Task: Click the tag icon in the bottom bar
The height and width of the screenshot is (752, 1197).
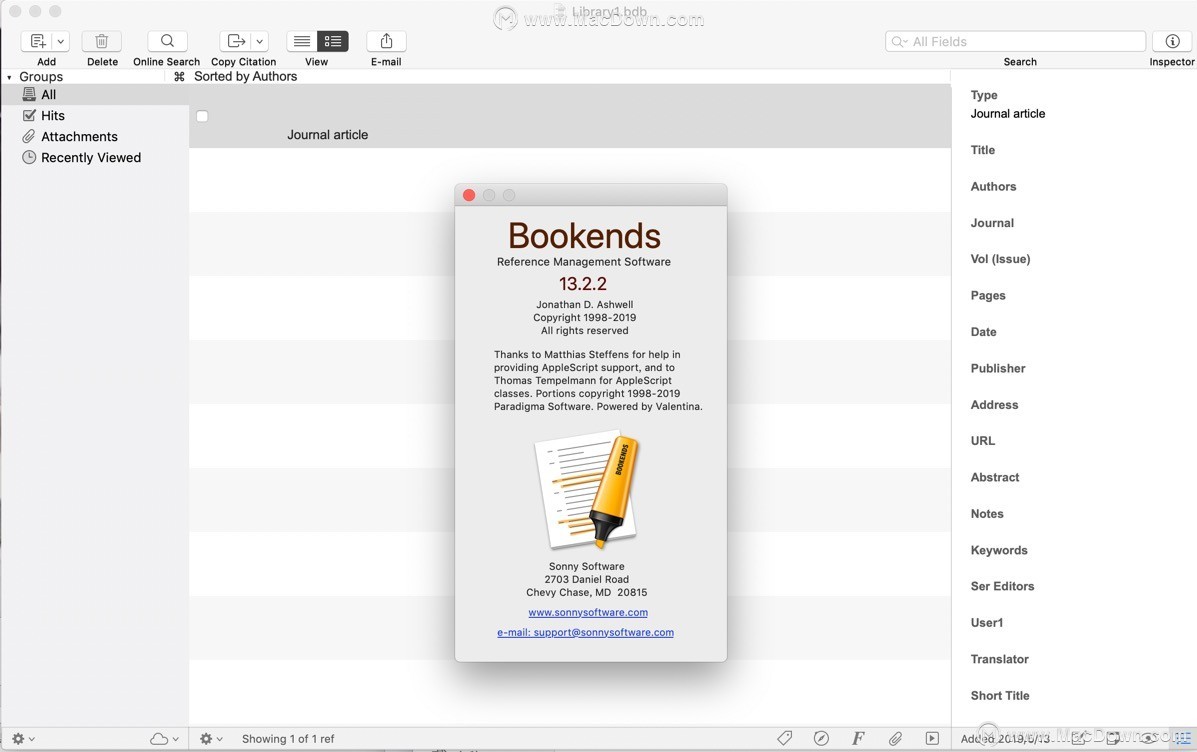Action: (x=784, y=738)
